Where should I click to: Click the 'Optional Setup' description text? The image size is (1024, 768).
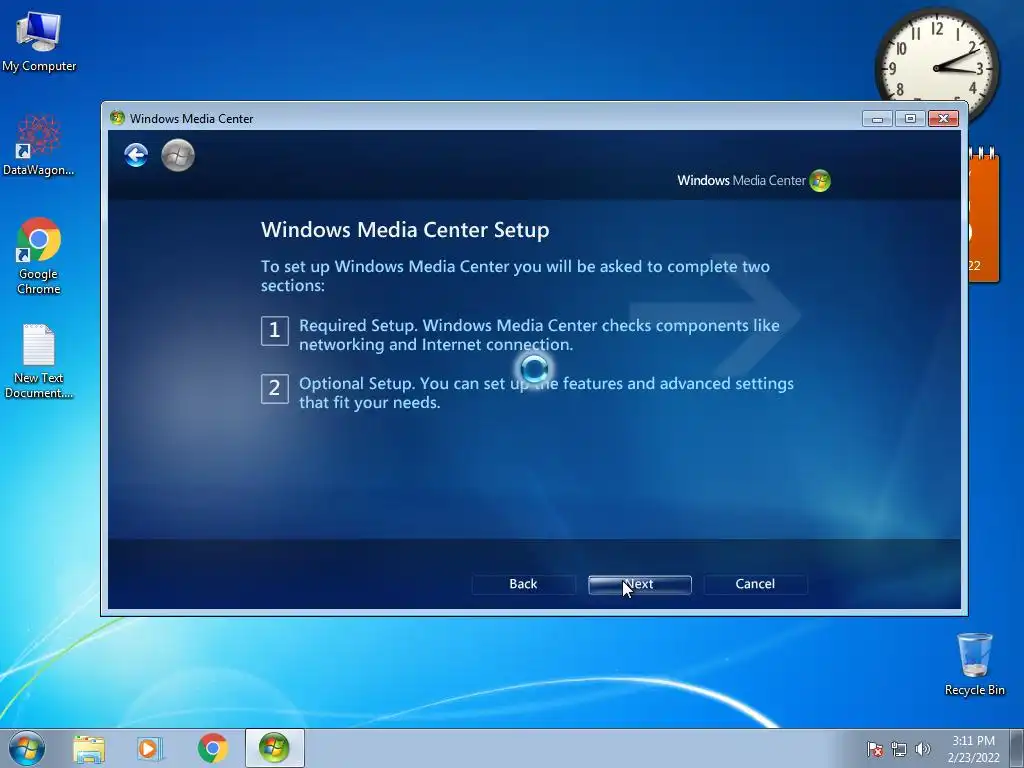pyautogui.click(x=547, y=392)
